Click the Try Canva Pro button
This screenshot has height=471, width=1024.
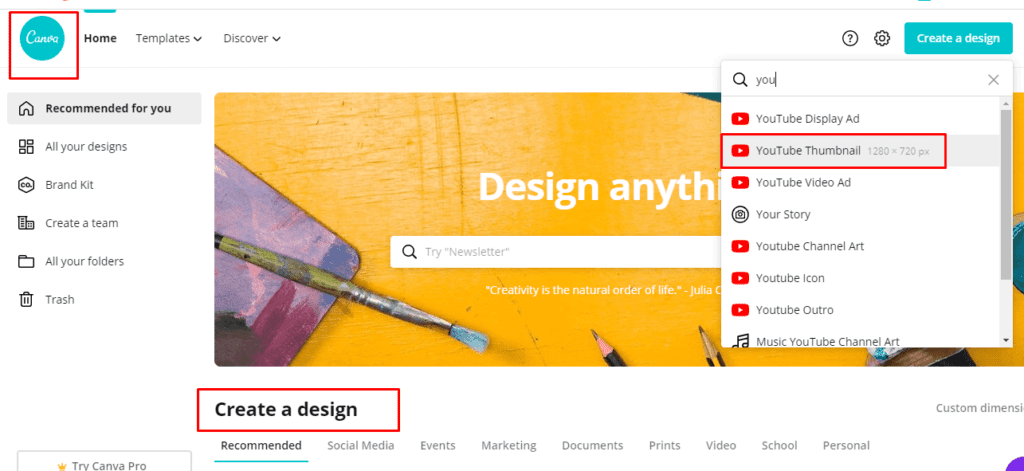(x=104, y=465)
